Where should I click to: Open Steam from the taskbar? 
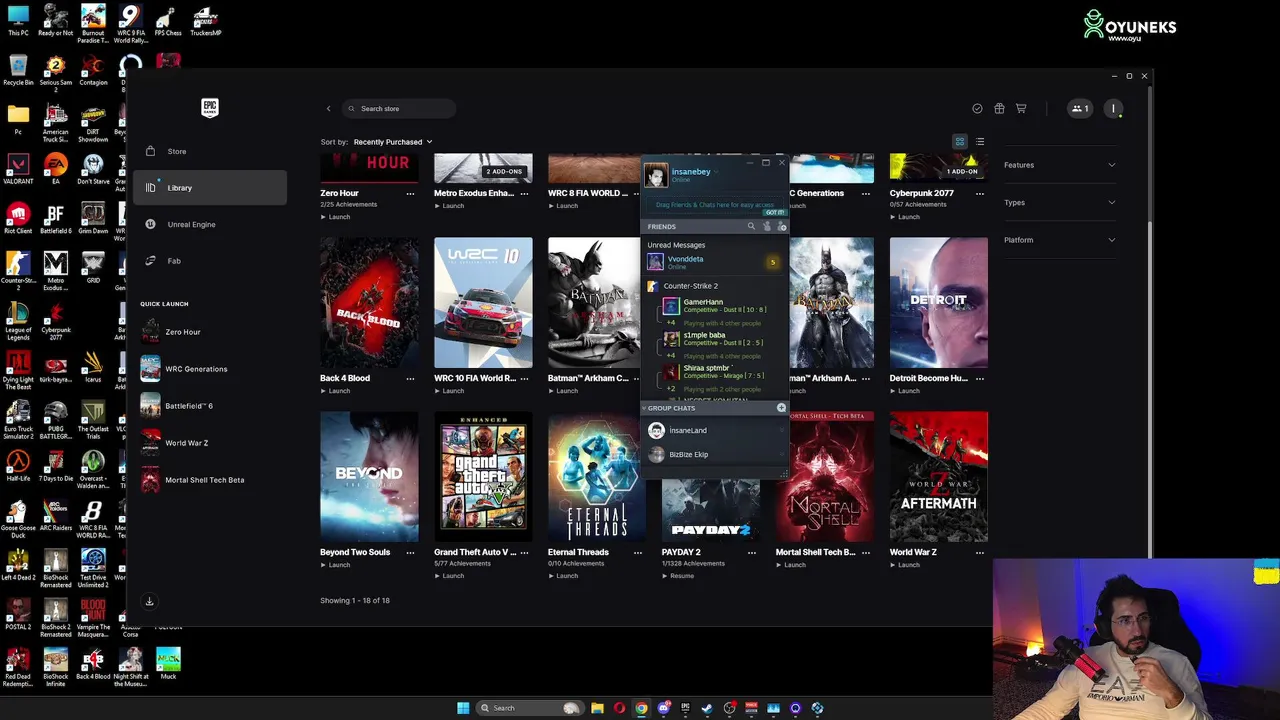coord(707,708)
